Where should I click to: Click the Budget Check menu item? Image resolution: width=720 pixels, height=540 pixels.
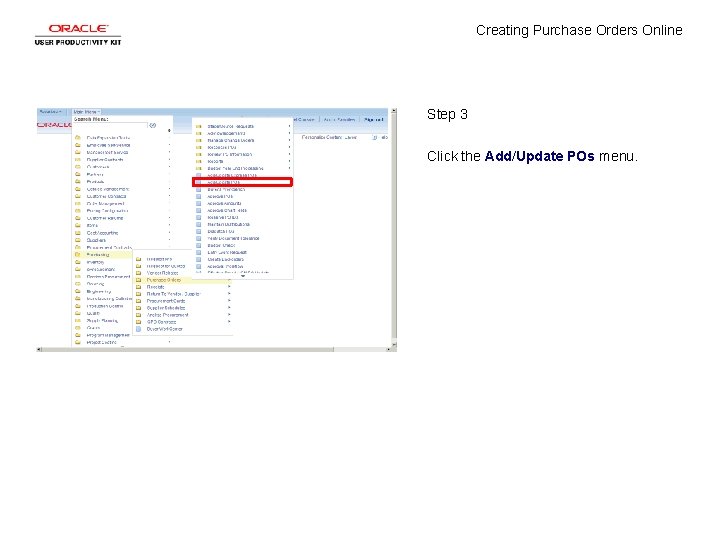[221, 245]
